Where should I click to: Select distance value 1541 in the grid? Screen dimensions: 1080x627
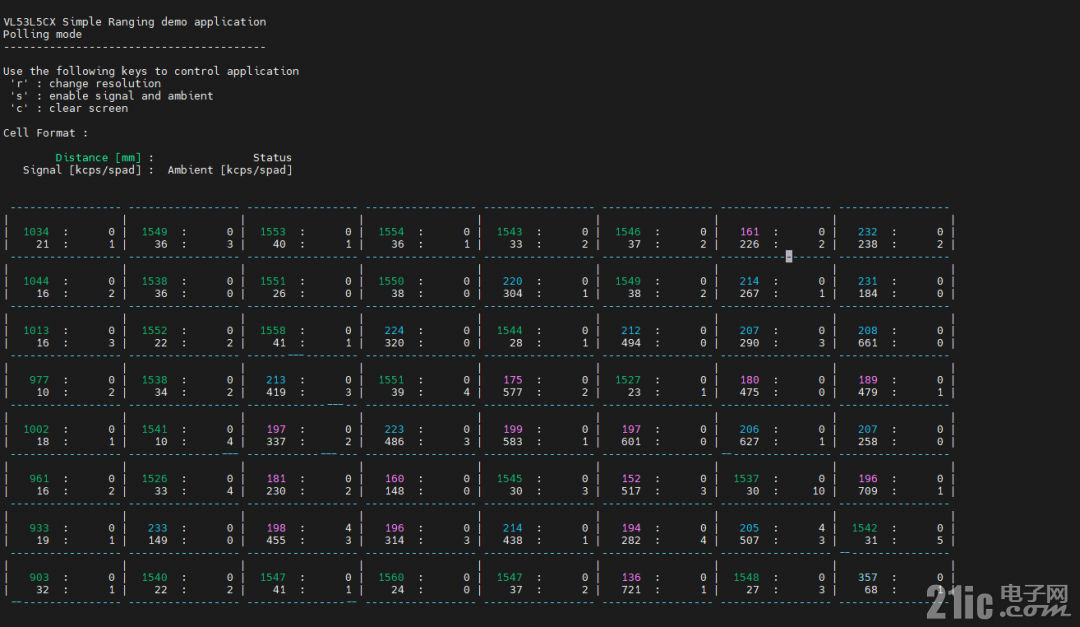point(154,431)
